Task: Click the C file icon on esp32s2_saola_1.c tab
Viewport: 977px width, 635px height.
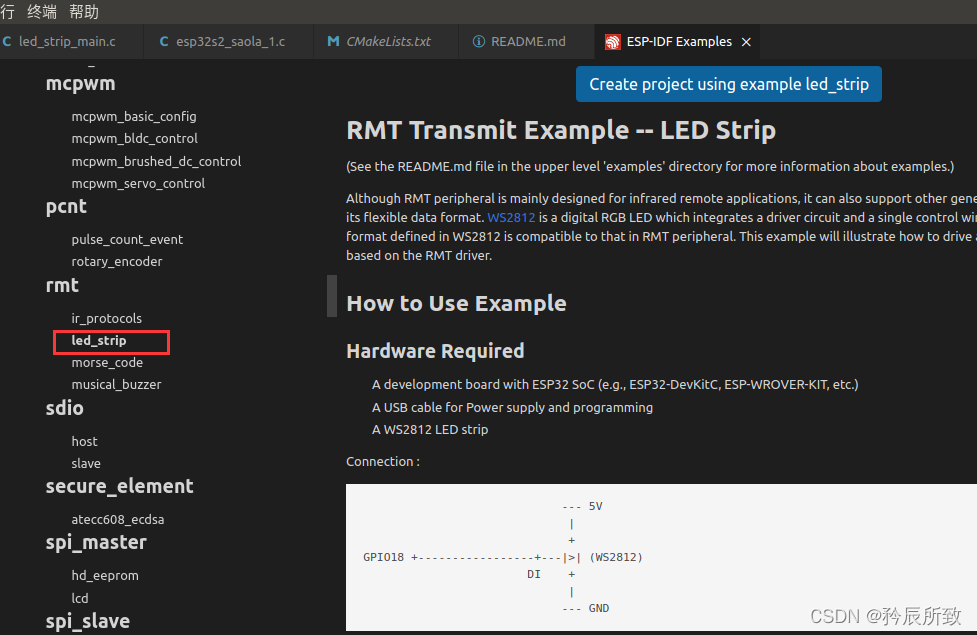Action: pos(164,42)
